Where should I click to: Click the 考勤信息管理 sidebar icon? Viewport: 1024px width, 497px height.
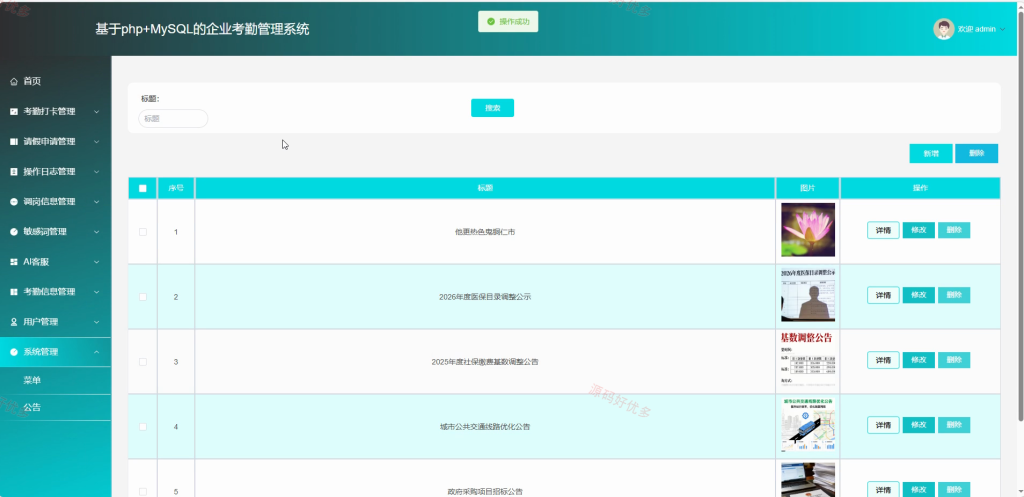click(x=14, y=292)
